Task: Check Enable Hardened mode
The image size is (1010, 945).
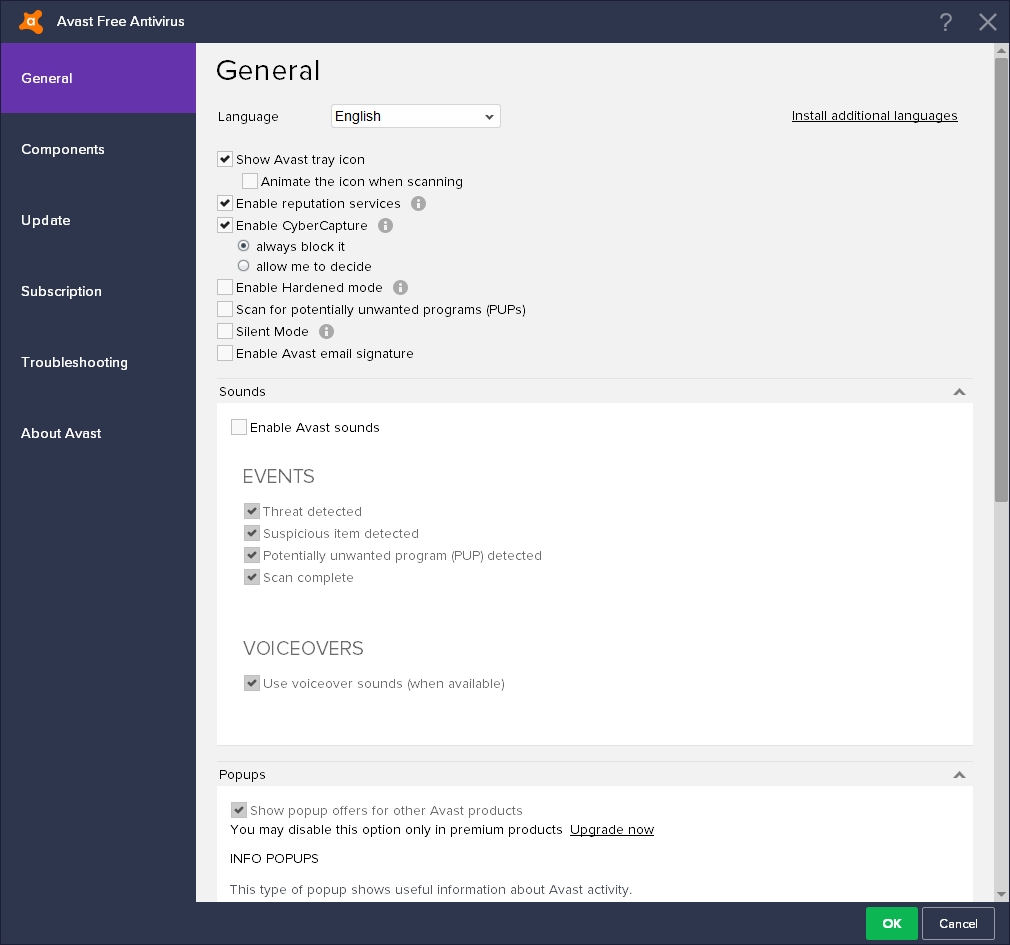Action: tap(225, 287)
